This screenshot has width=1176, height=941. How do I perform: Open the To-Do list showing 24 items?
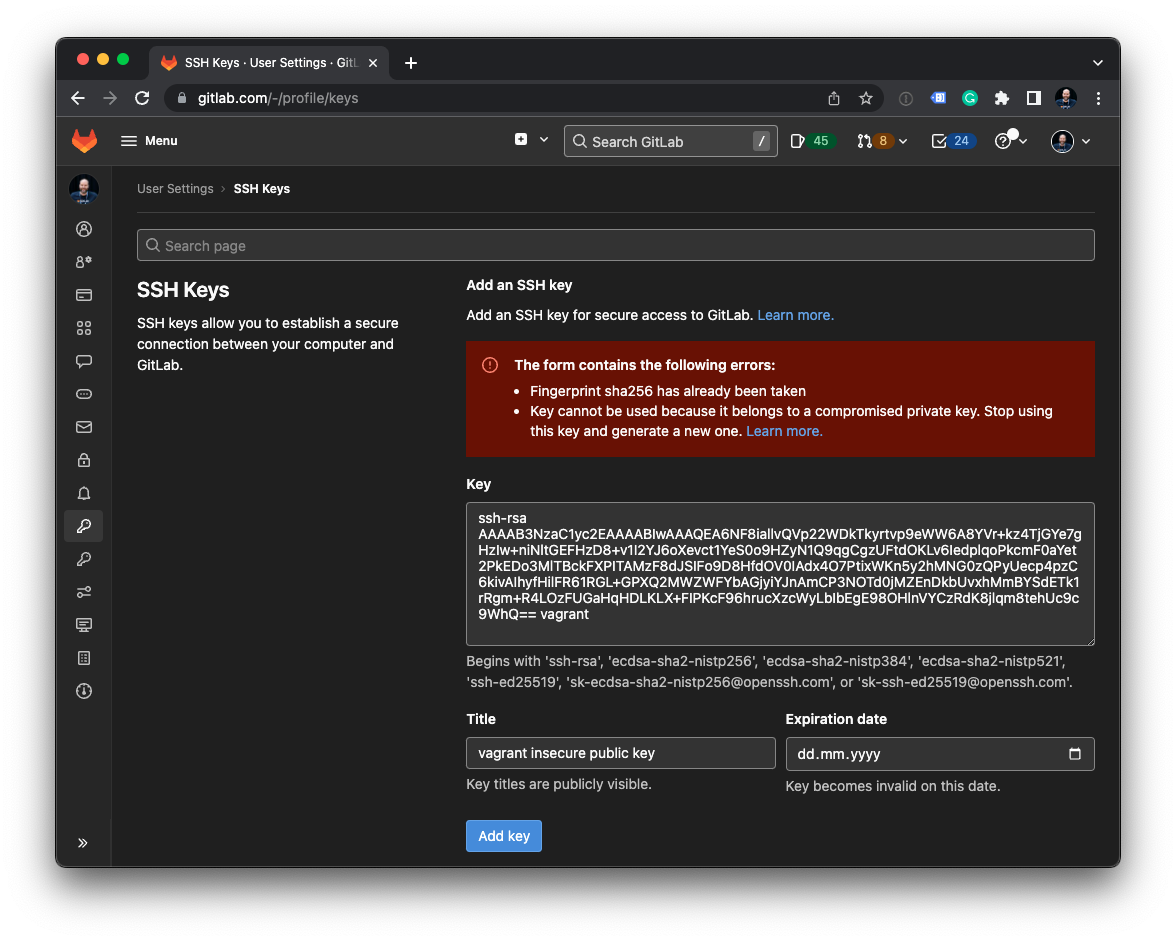(x=951, y=141)
